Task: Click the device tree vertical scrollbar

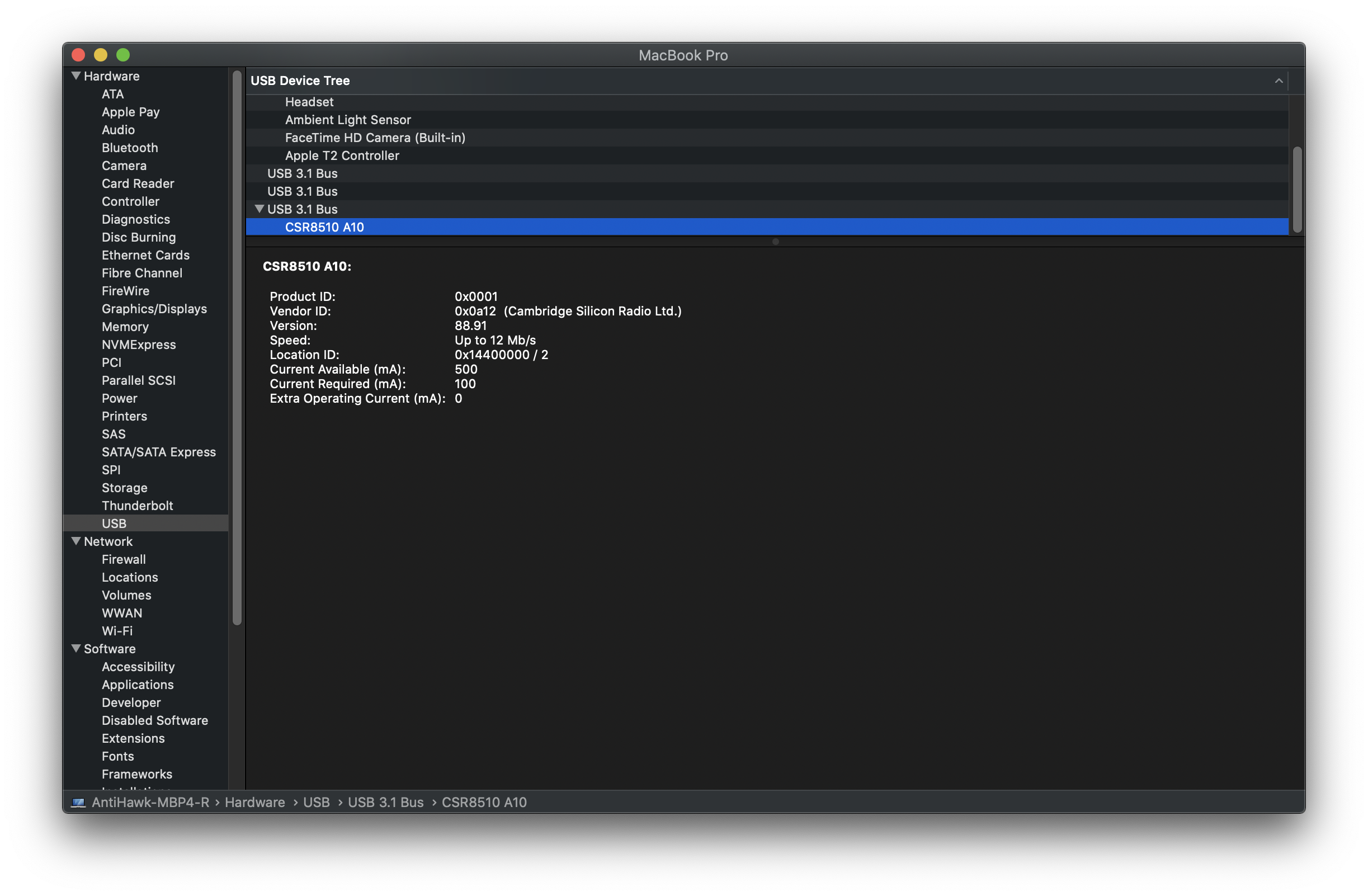Action: coord(1297,190)
